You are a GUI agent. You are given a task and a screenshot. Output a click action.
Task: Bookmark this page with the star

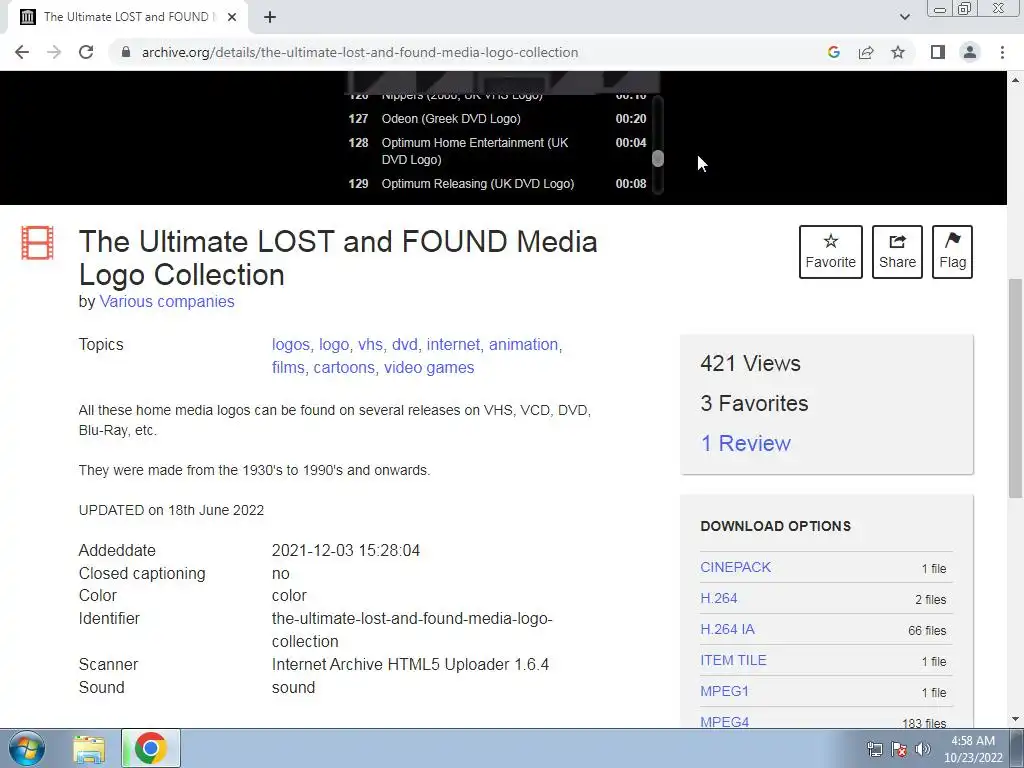(x=898, y=52)
